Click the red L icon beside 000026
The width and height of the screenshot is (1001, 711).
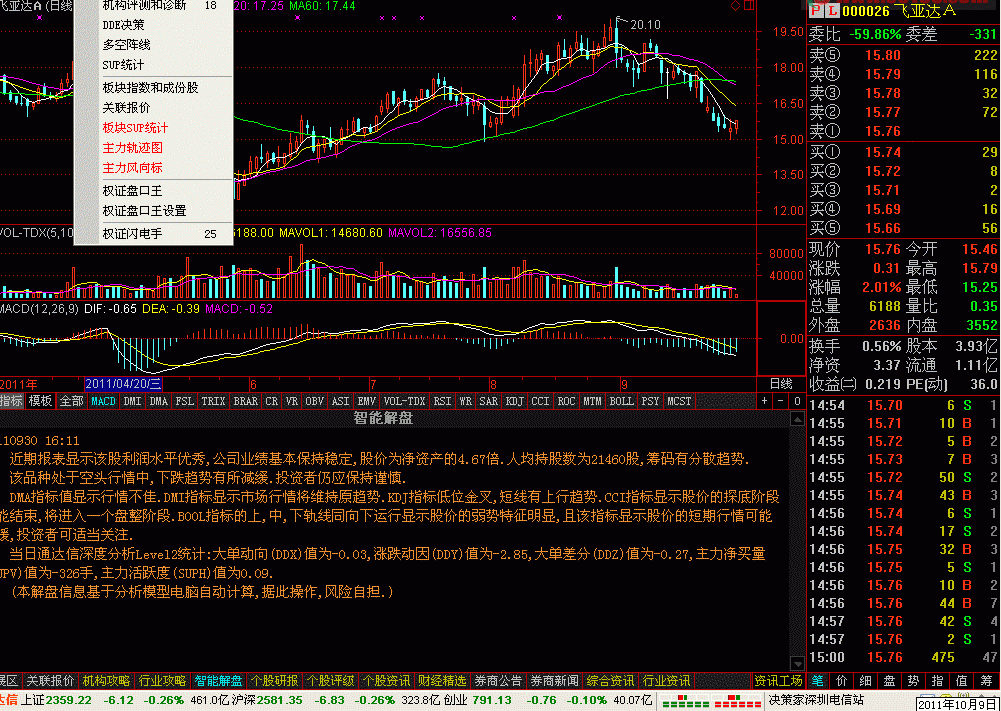coord(832,11)
